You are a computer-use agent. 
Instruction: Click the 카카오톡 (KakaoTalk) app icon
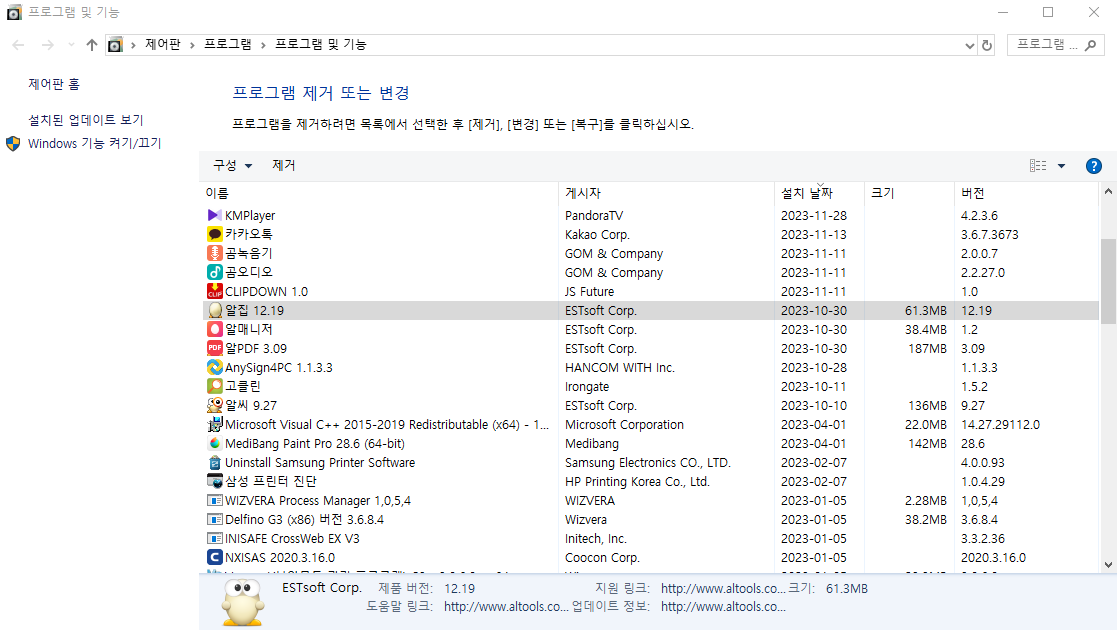click(215, 234)
